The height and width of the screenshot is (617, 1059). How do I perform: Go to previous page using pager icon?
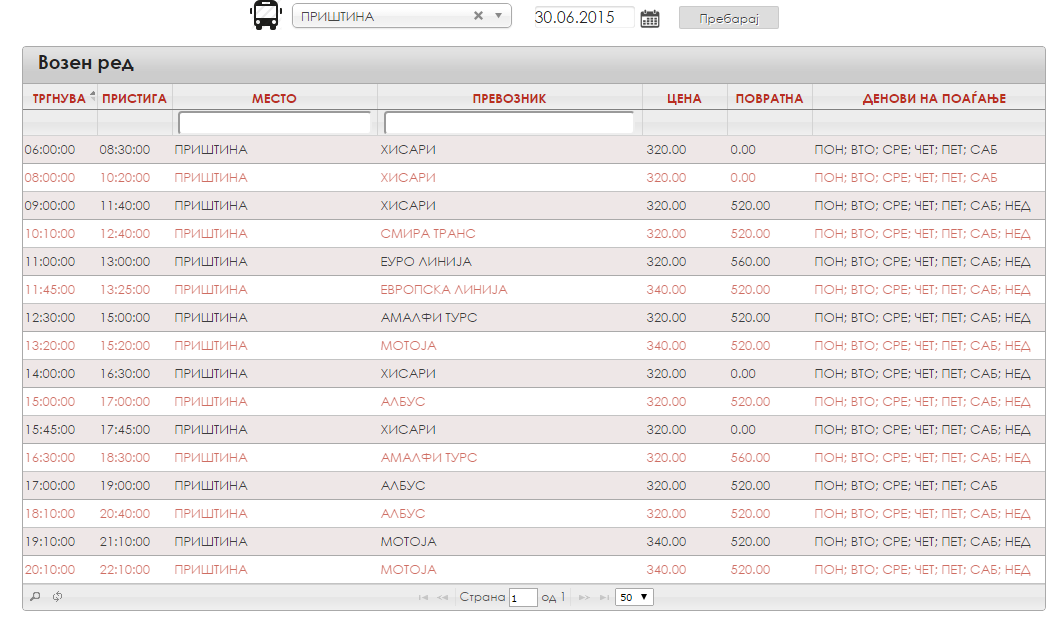pos(442,597)
